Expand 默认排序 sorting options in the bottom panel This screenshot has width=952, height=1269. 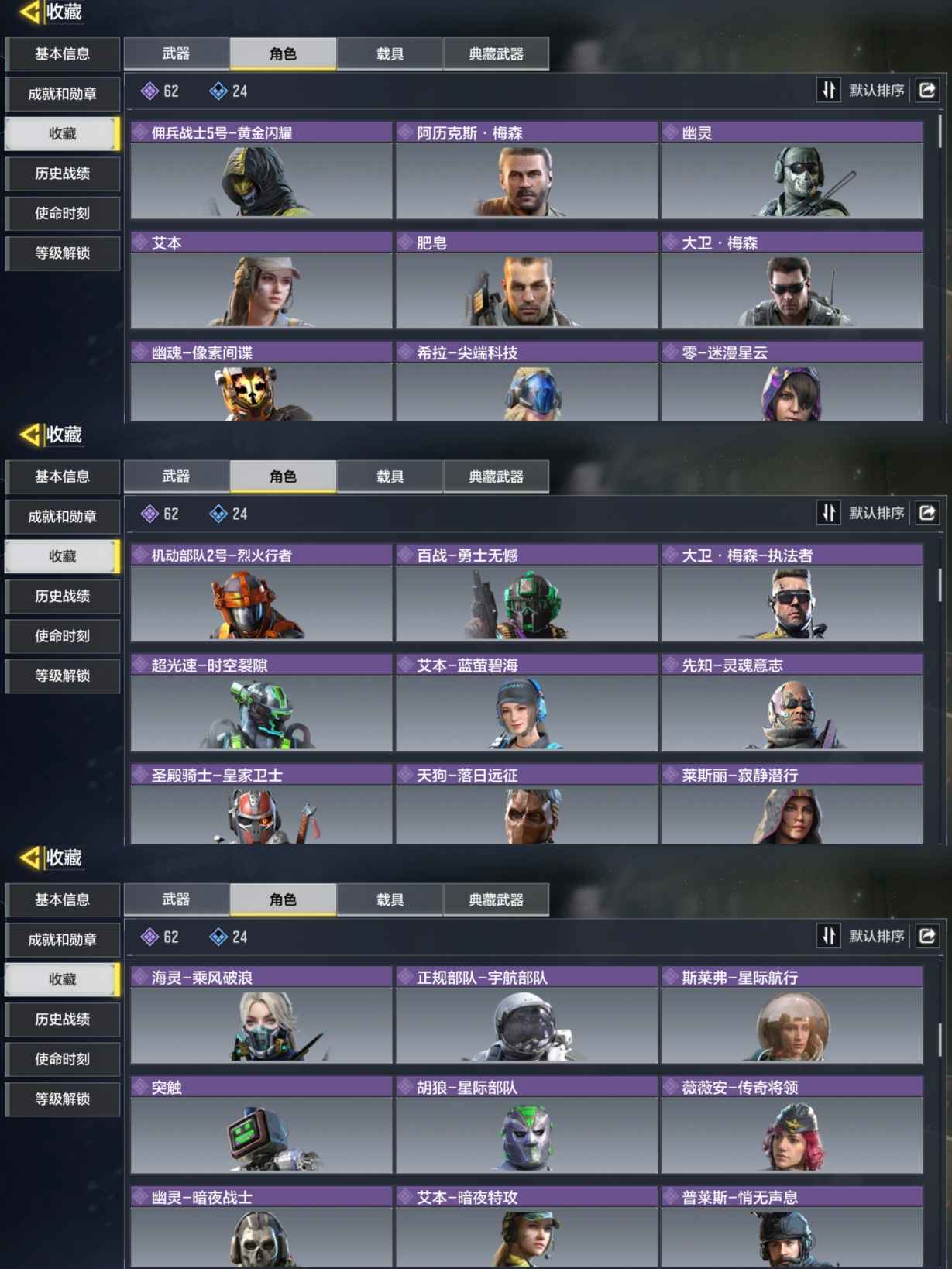876,936
